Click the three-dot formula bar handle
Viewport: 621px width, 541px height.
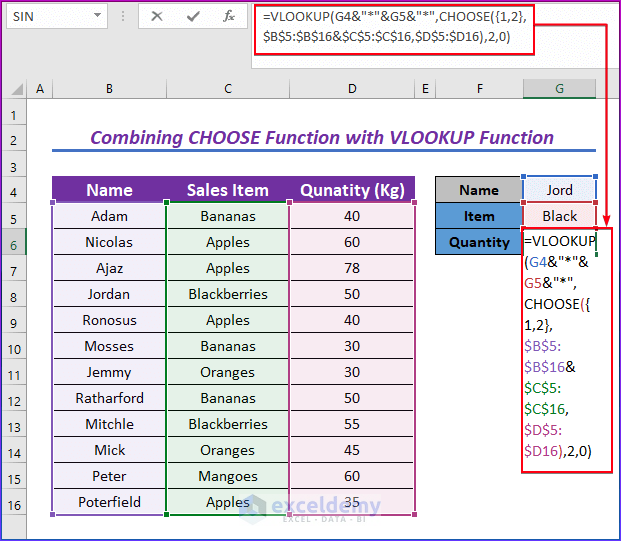(123, 16)
